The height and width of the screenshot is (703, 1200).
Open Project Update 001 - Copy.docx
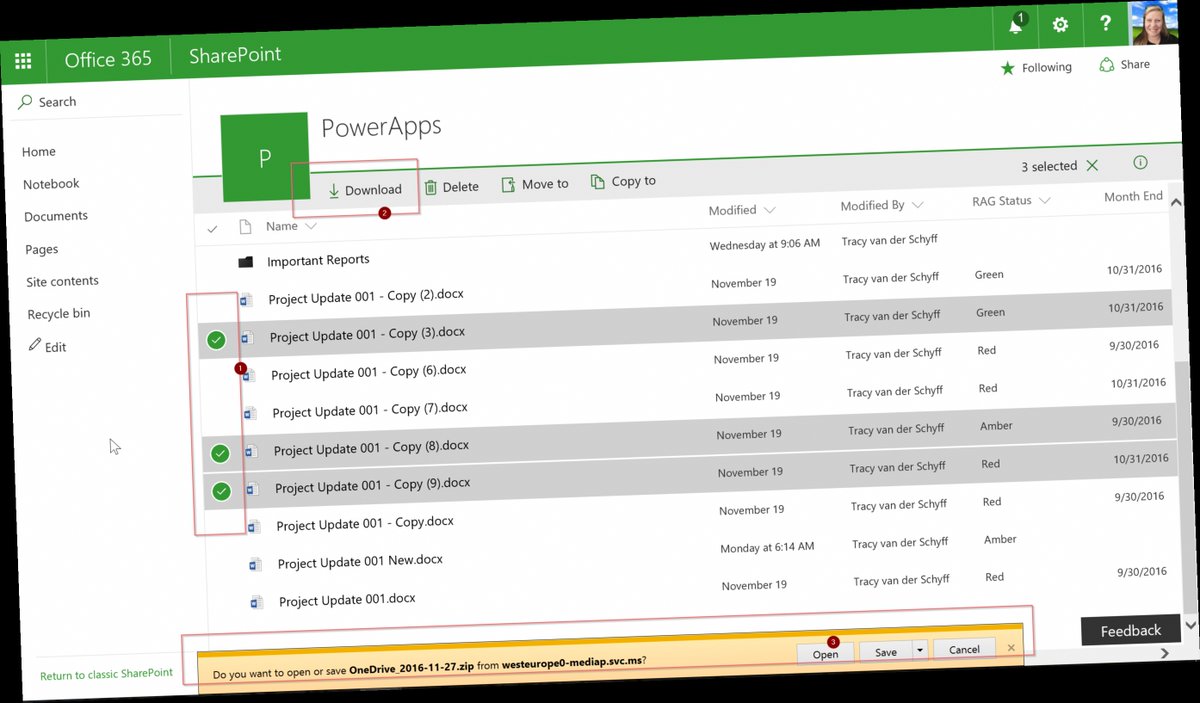coord(365,523)
